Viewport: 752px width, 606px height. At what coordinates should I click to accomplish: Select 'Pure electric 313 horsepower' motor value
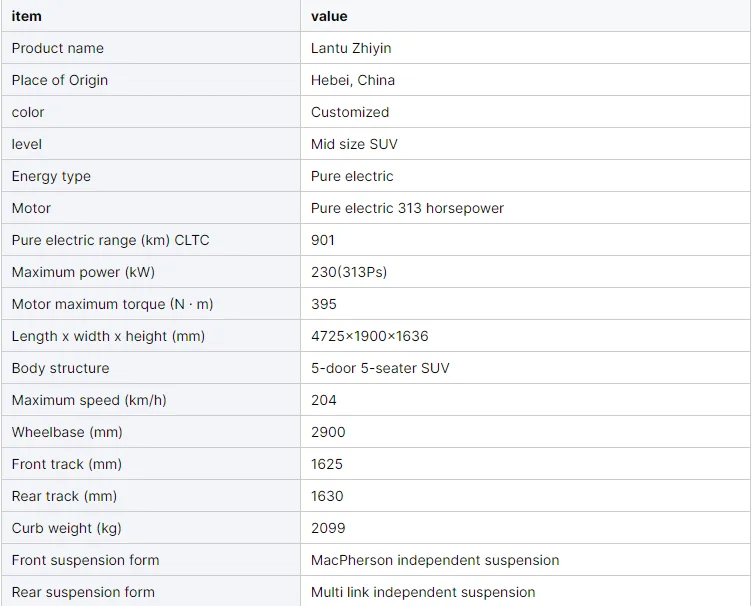point(407,208)
